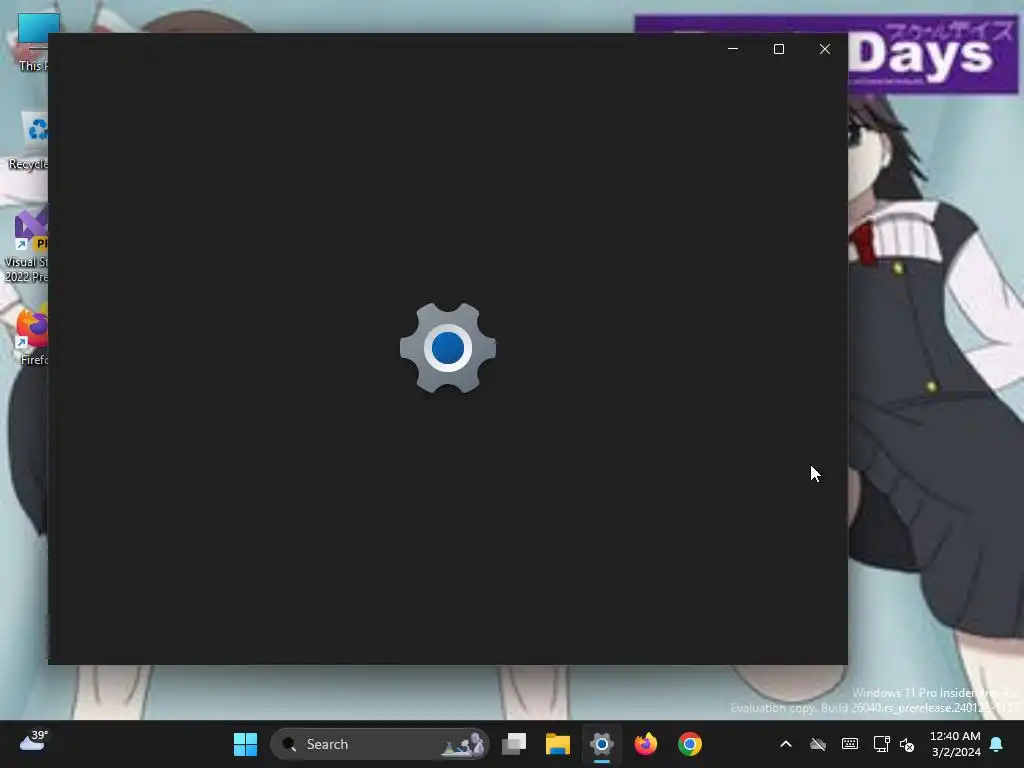The height and width of the screenshot is (768, 1024).
Task: Click the taskbar Search box
Action: click(x=379, y=744)
